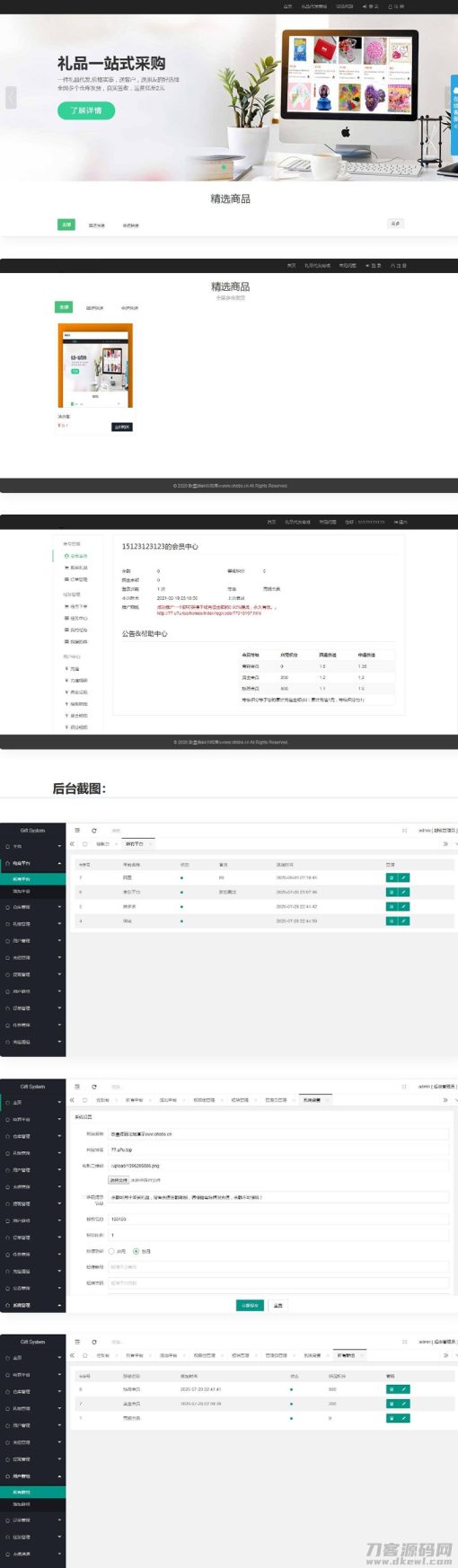Image resolution: width=458 pixels, height=1568 pixels.
Task: Select the 启用 radio option in system settings
Action: pos(142,1251)
